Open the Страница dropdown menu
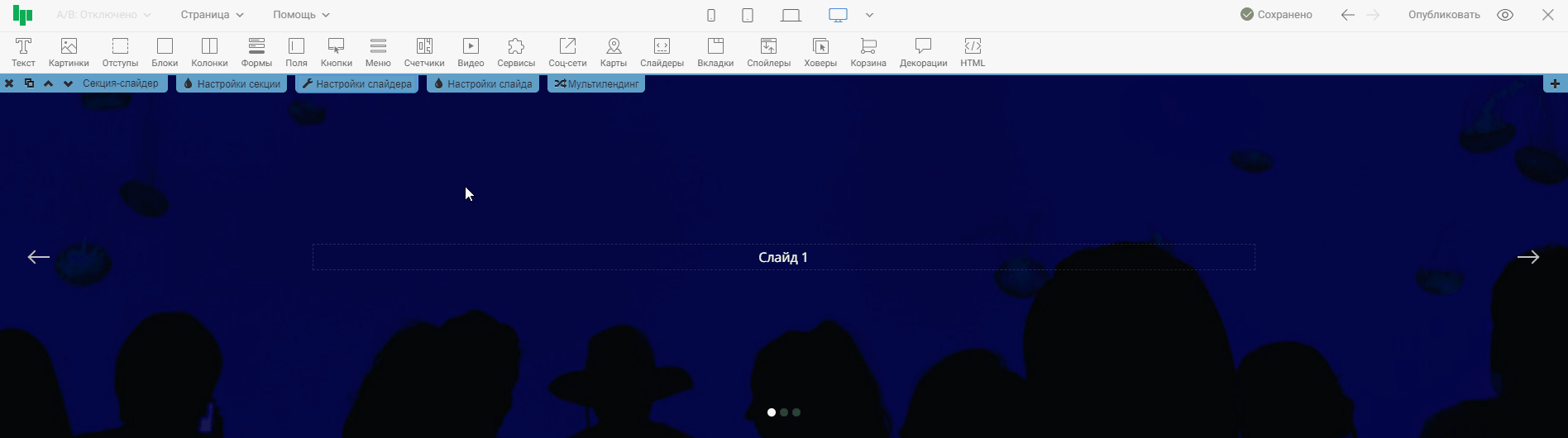This screenshot has width=1568, height=438. click(x=213, y=15)
